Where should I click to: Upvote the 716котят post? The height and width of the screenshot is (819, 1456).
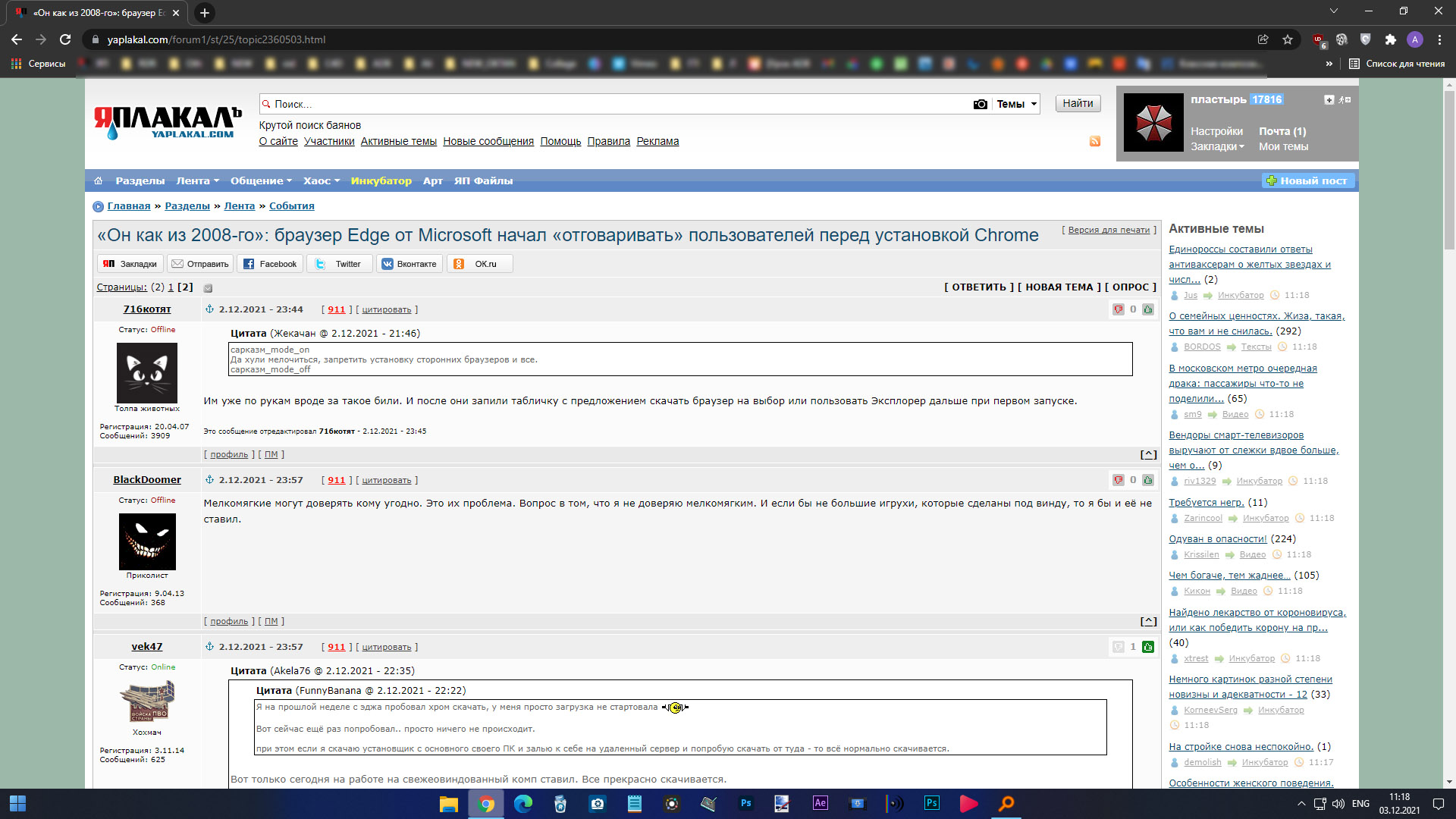(1148, 309)
